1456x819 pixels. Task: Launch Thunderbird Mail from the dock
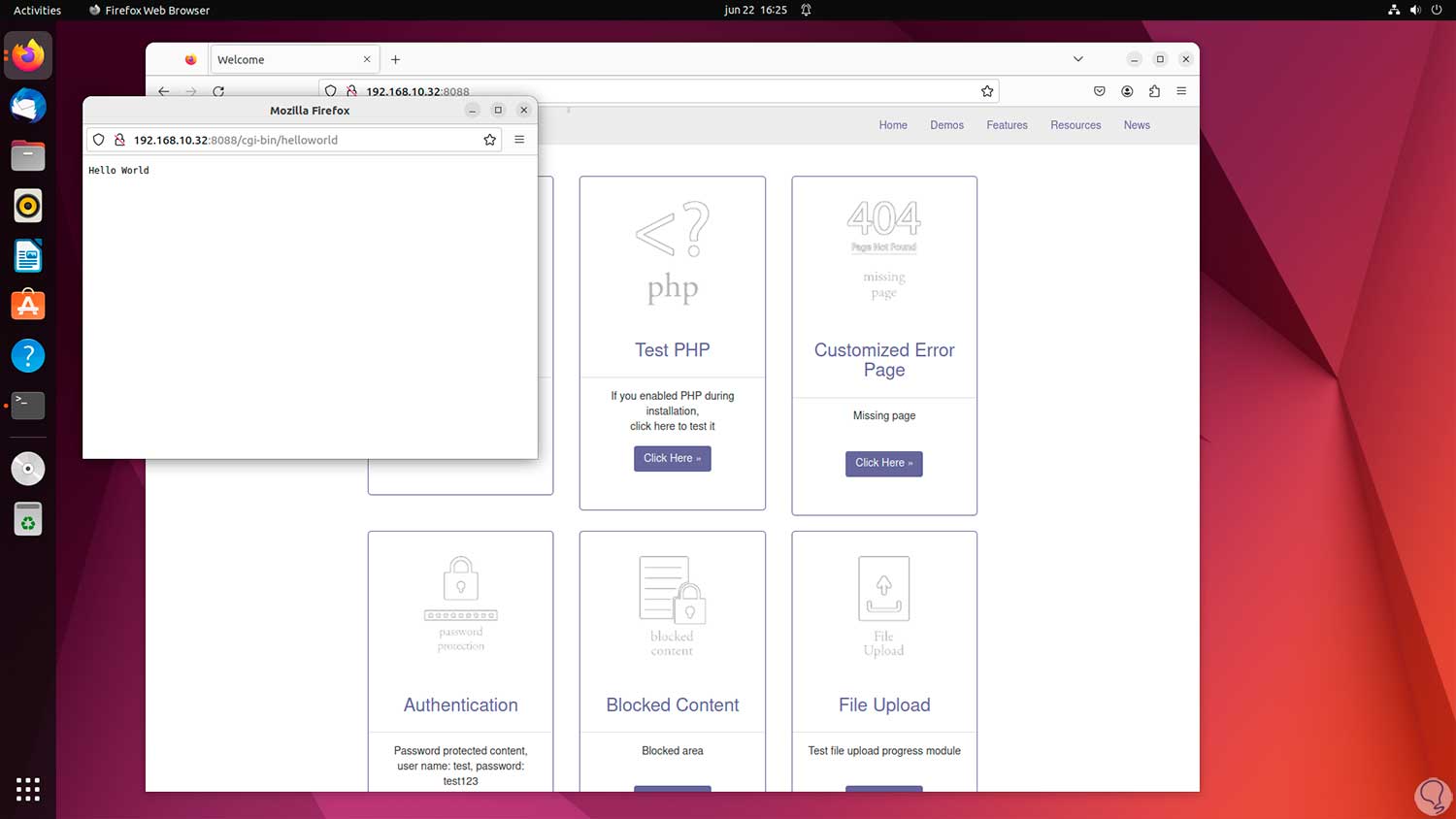pyautogui.click(x=28, y=106)
